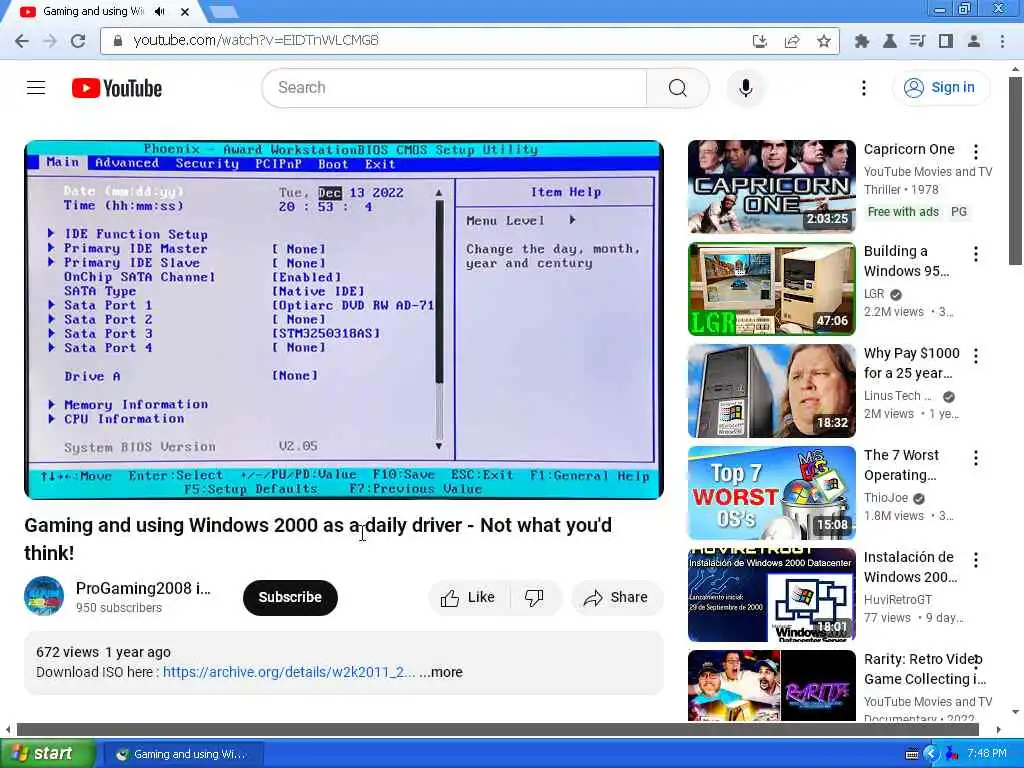Open the Chrome profile icon
Image resolution: width=1024 pixels, height=768 pixels.
[x=974, y=41]
